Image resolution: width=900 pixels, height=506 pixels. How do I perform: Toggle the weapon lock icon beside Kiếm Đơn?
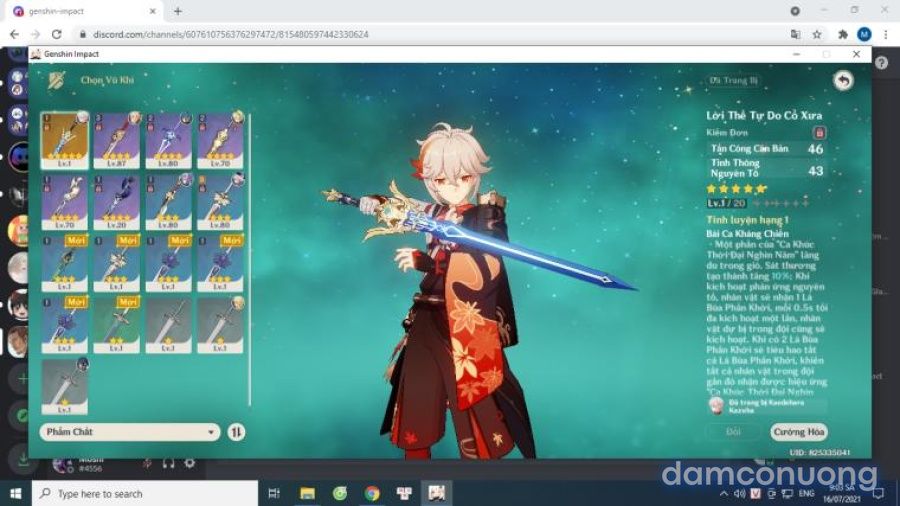[819, 133]
